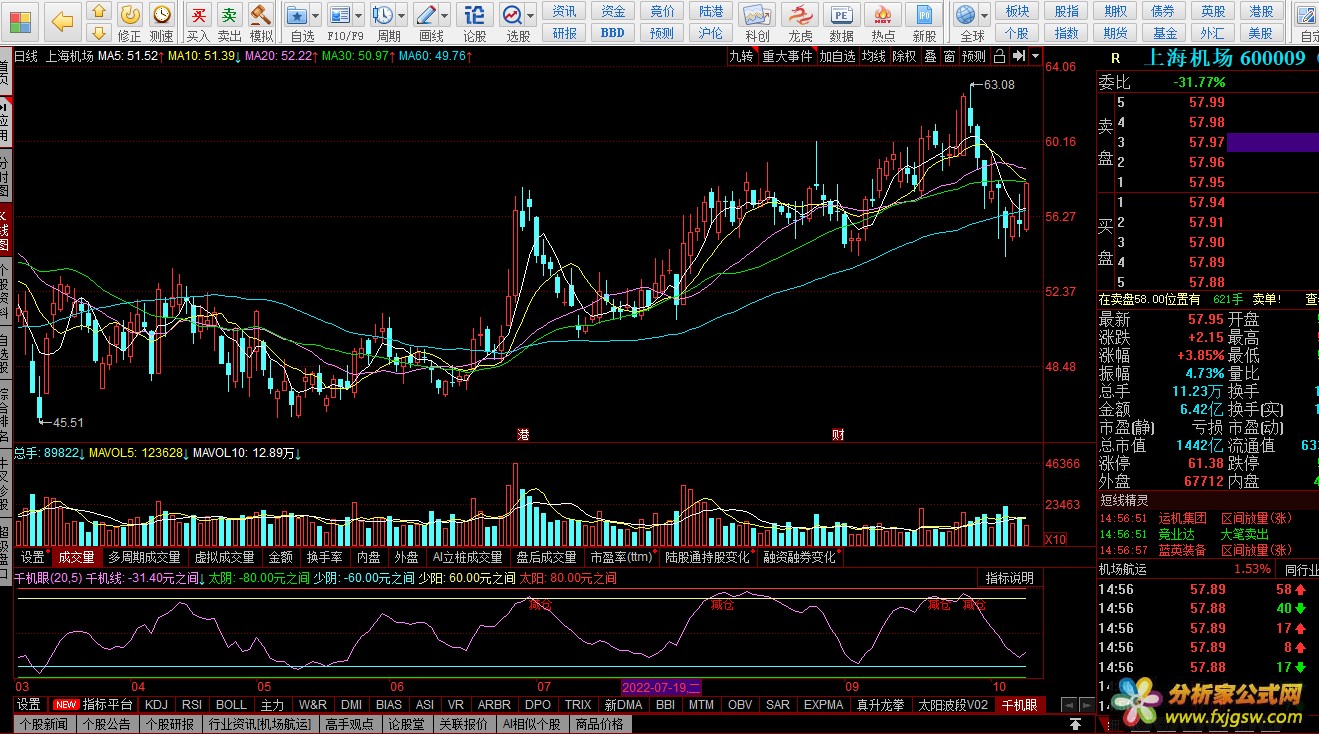
Task: Click the colorful home squares icon
Action: 21,20
